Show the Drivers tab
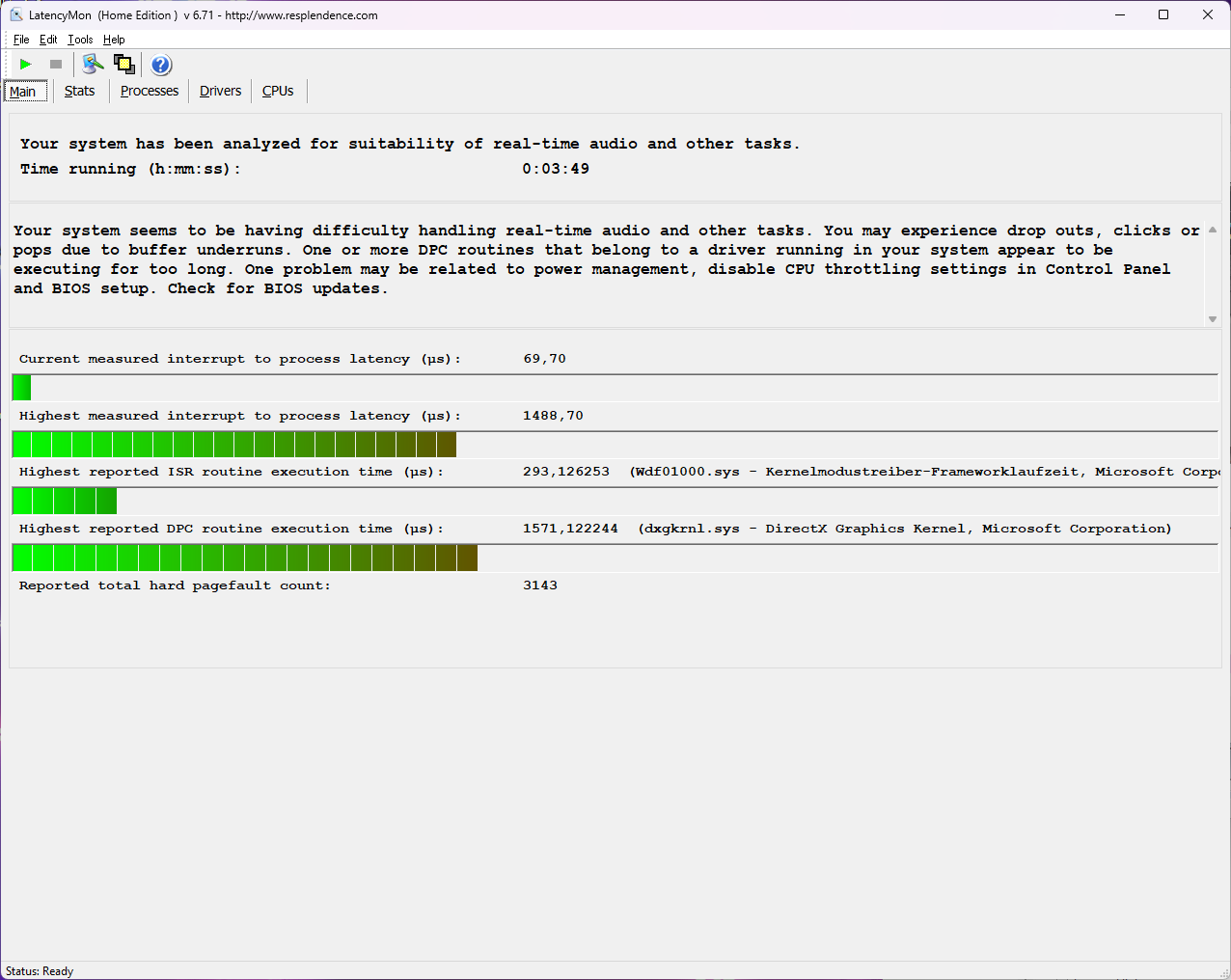This screenshot has height=980, width=1231. [220, 91]
